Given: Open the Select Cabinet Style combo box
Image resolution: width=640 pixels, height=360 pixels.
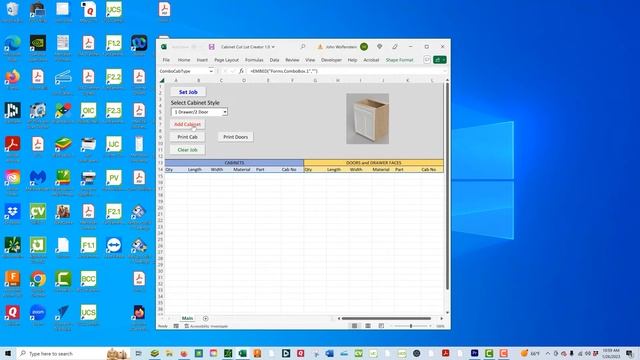Looking at the screenshot, I should [x=199, y=112].
